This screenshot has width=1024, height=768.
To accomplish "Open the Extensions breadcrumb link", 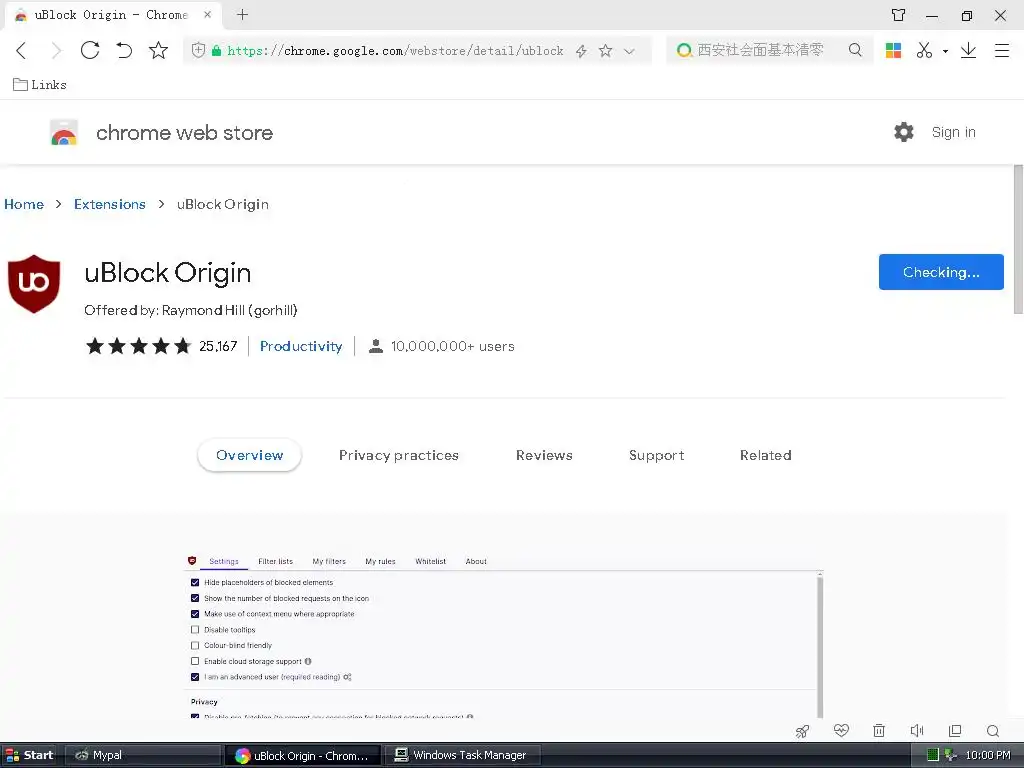I will pos(110,204).
